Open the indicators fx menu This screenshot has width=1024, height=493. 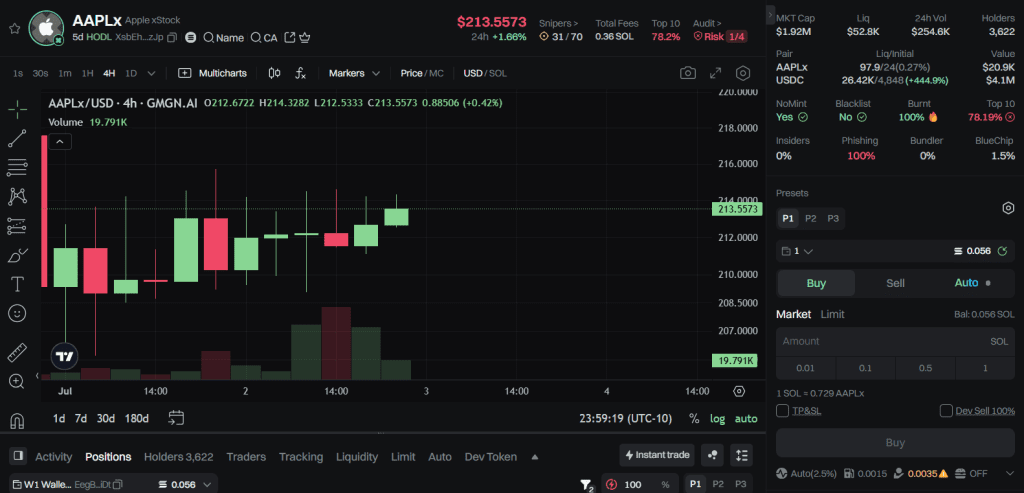(x=300, y=73)
